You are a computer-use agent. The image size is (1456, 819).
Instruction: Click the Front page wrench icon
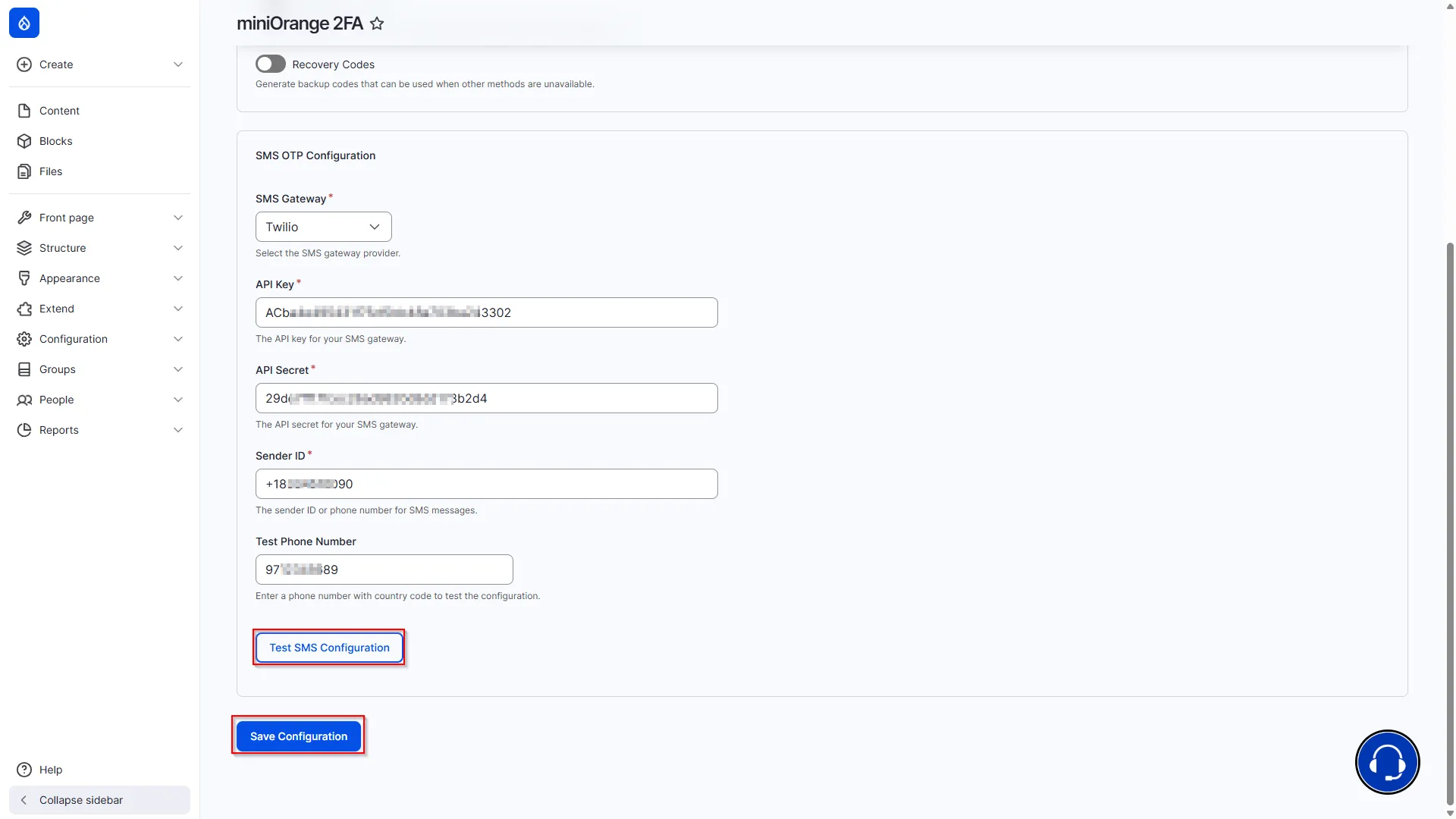coord(24,218)
